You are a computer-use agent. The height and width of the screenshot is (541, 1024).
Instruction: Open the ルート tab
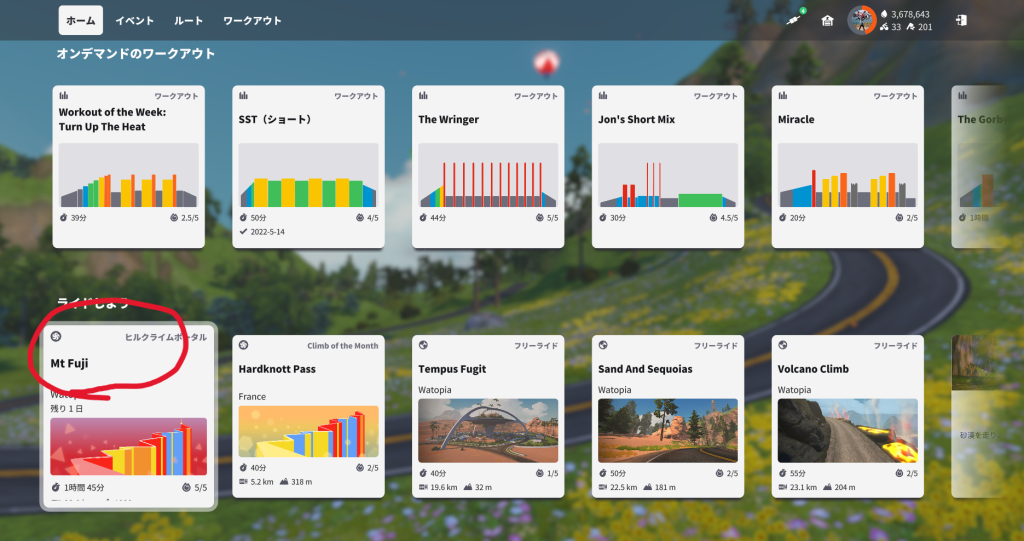point(188,20)
